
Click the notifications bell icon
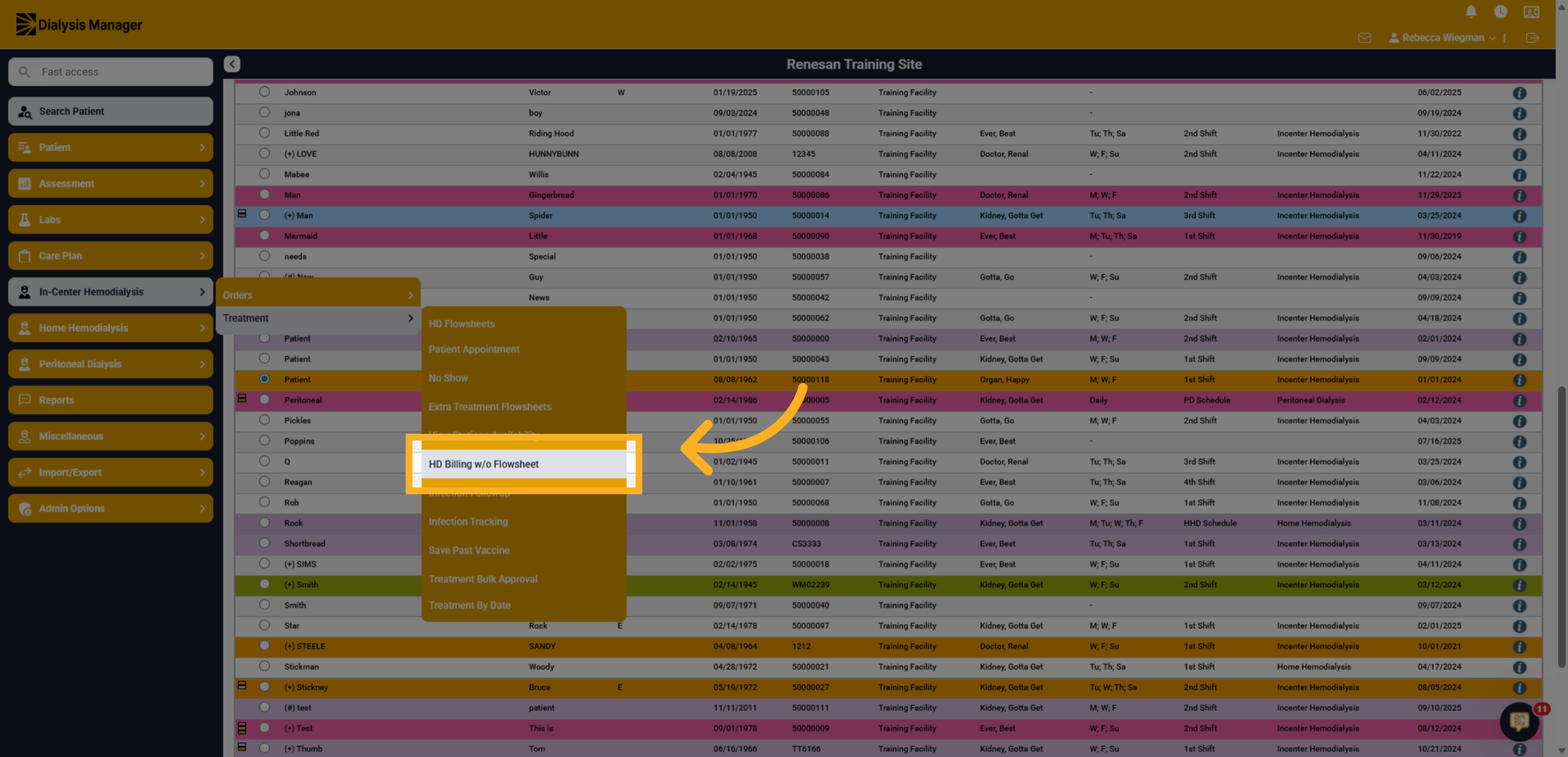pyautogui.click(x=1471, y=11)
